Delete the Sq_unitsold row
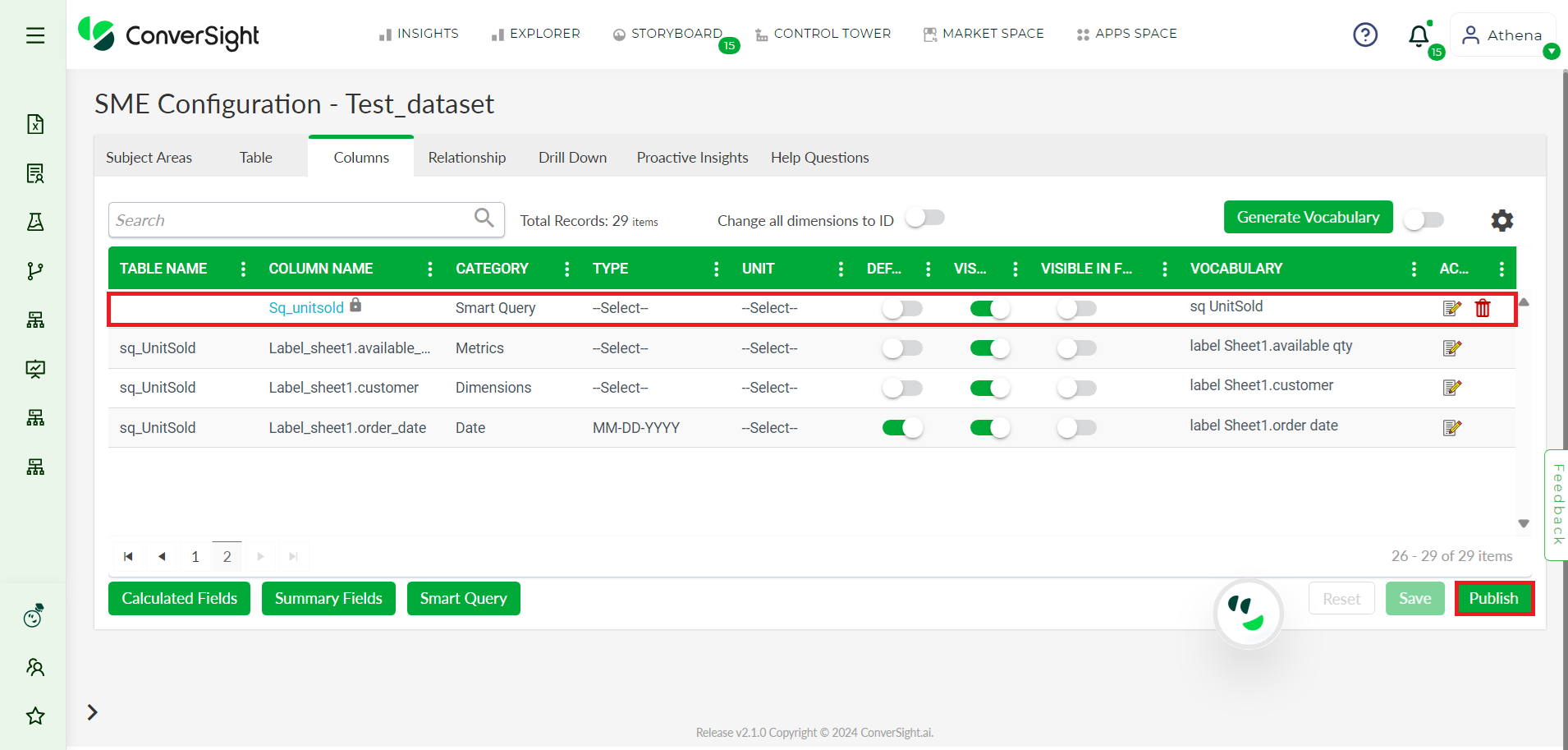The image size is (1568, 750). tap(1483, 308)
